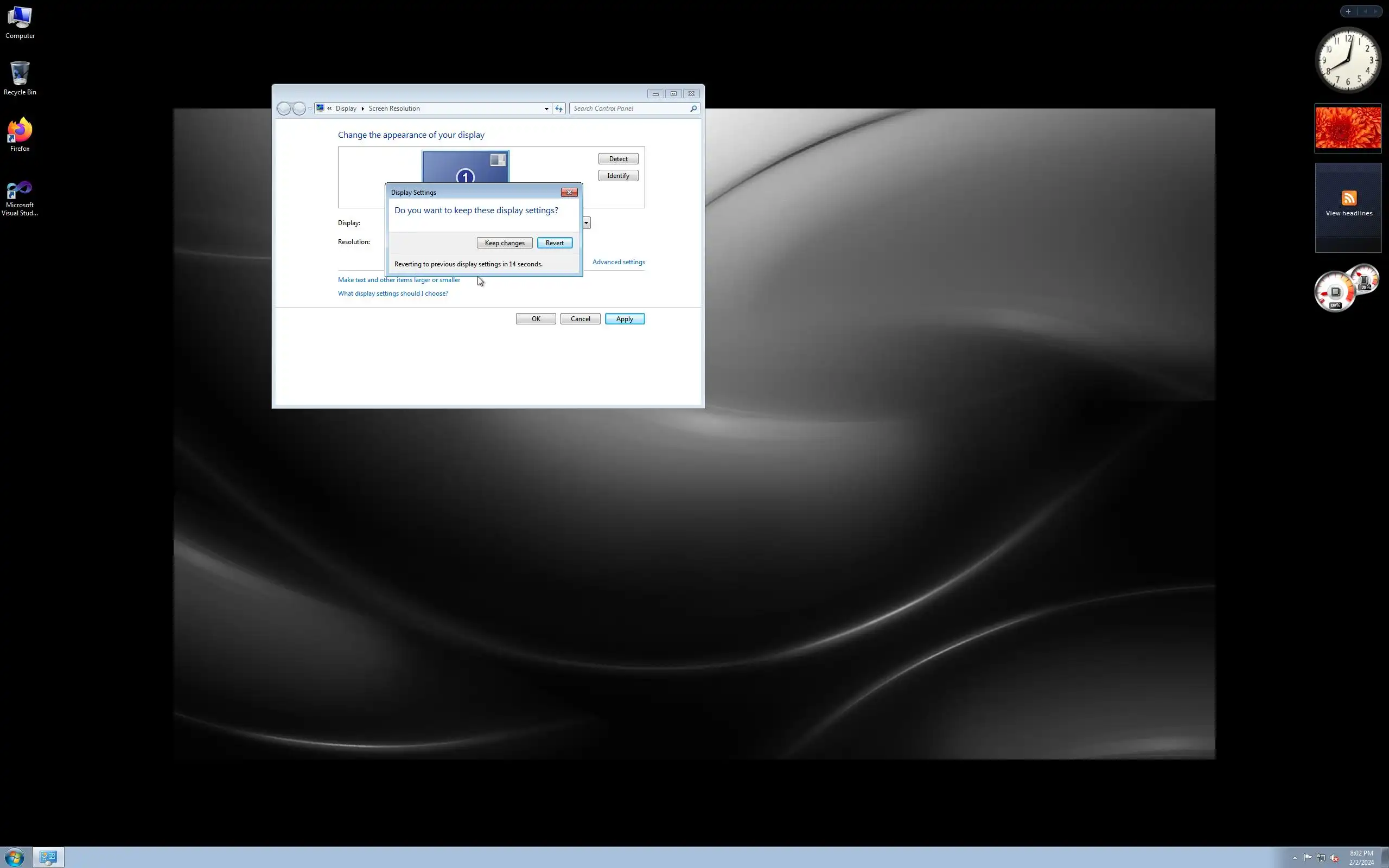Click the CPU meter gadget

click(x=1336, y=292)
